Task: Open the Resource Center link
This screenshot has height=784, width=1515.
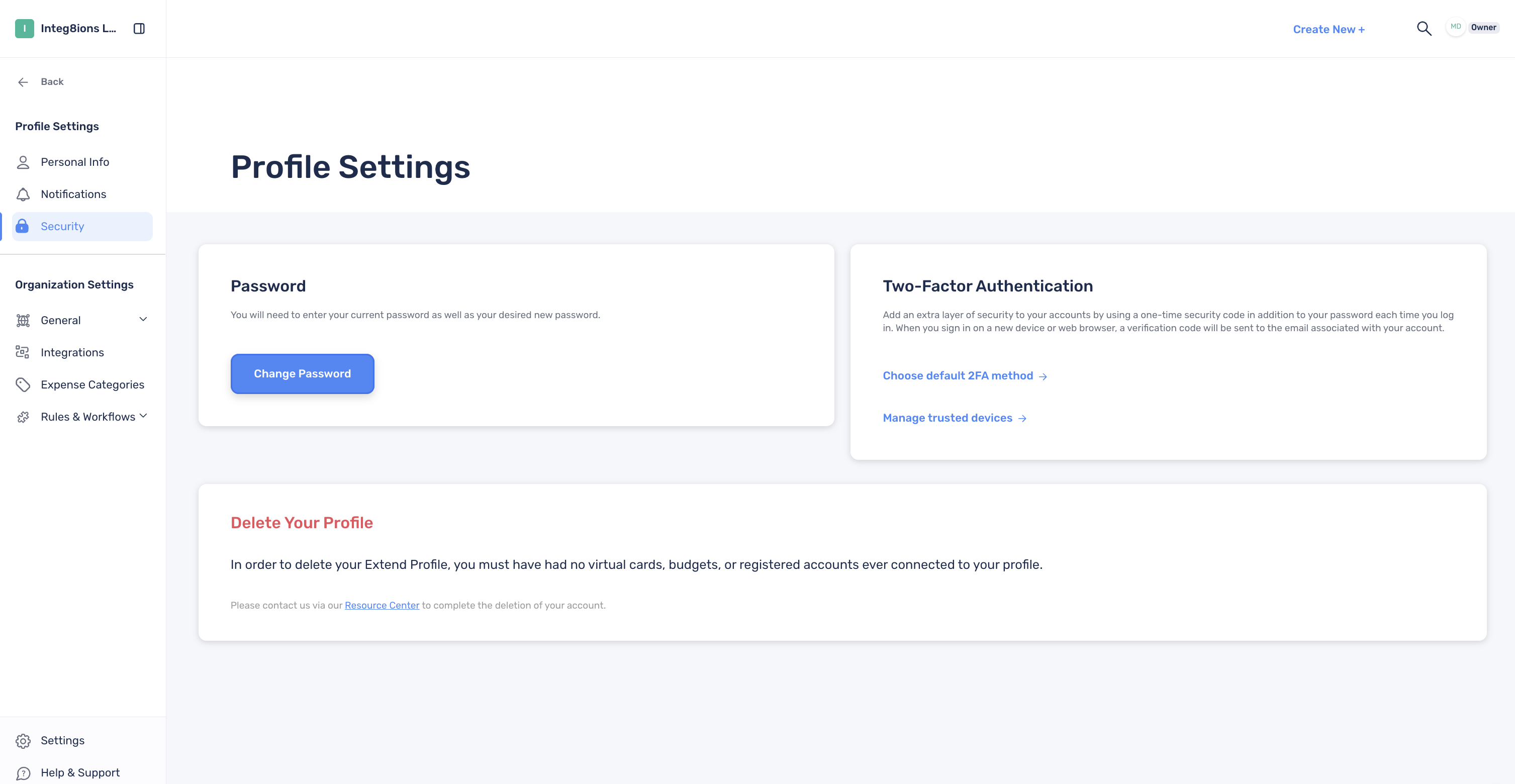Action: click(x=382, y=606)
